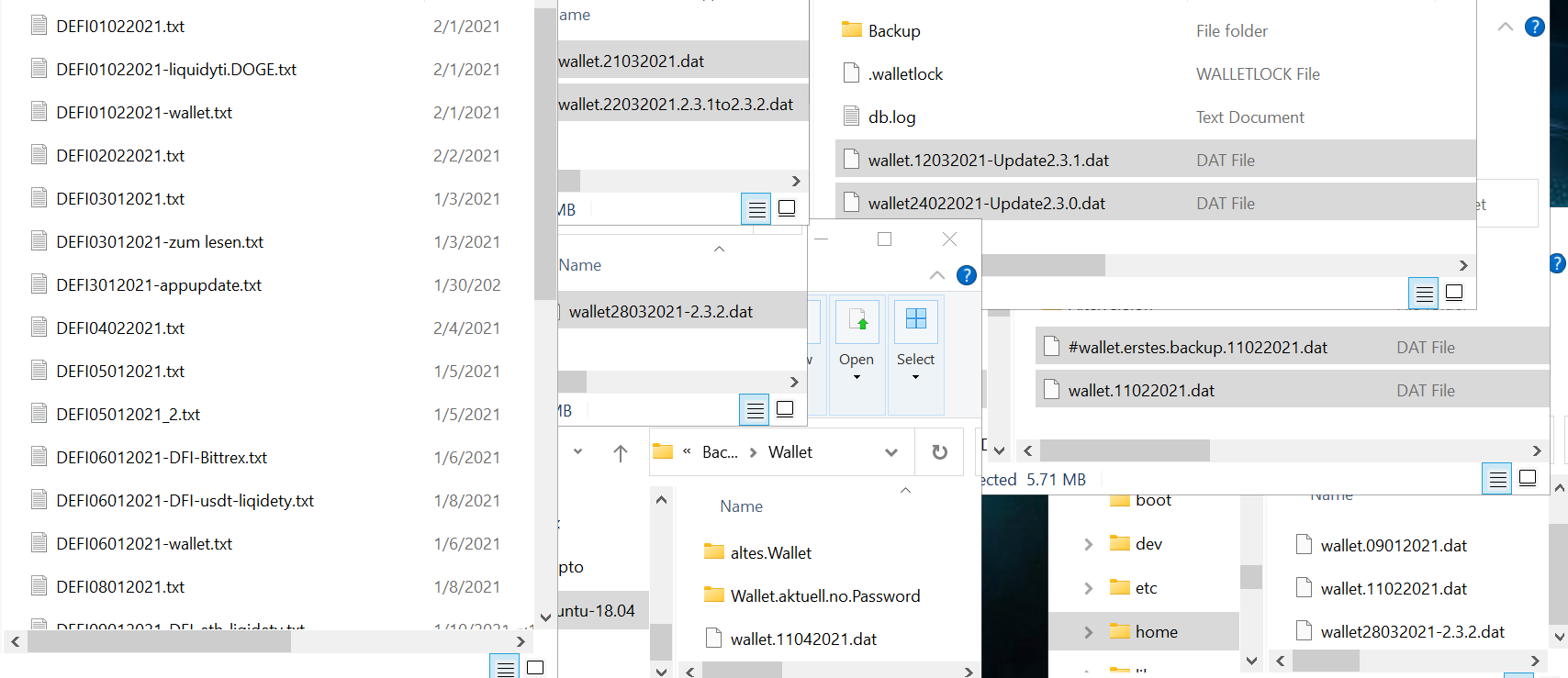Image resolution: width=1568 pixels, height=678 pixels.
Task: Click the DEFI05012021.txt file icon
Action: pos(39,370)
